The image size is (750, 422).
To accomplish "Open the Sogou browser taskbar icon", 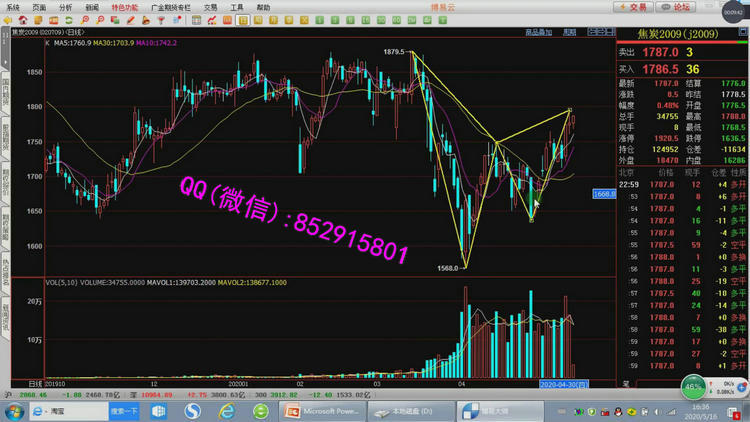I will [192, 411].
